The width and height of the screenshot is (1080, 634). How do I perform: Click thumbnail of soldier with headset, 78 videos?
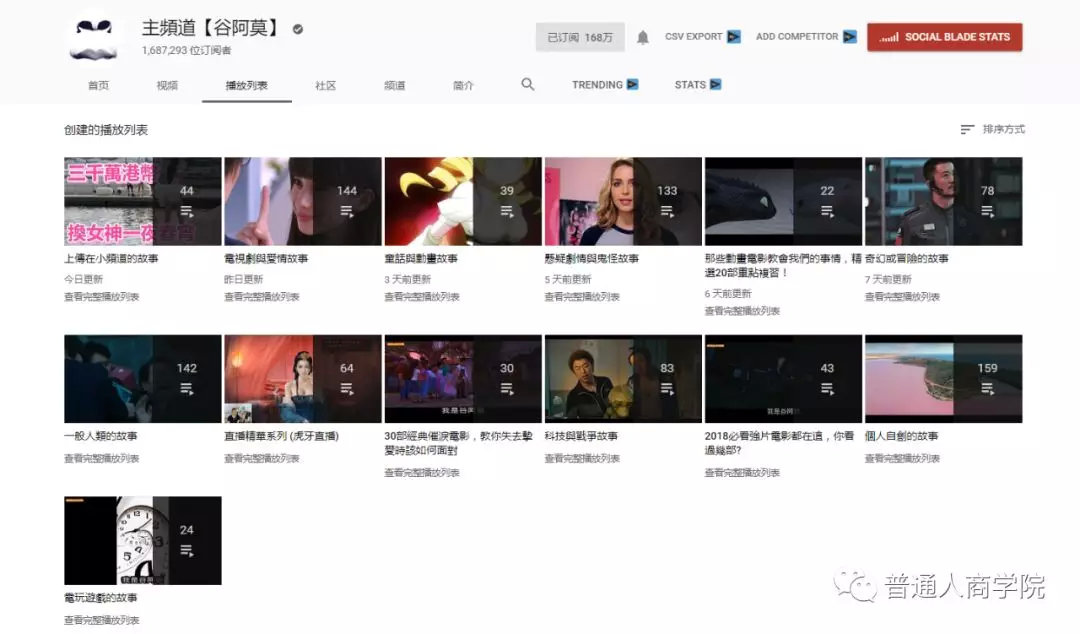tap(943, 201)
